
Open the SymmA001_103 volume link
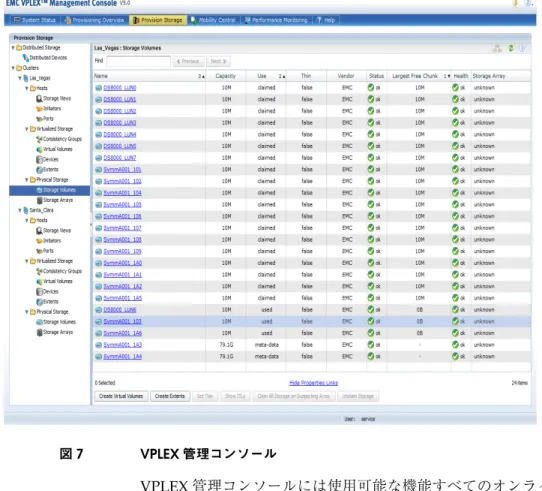coord(122,322)
